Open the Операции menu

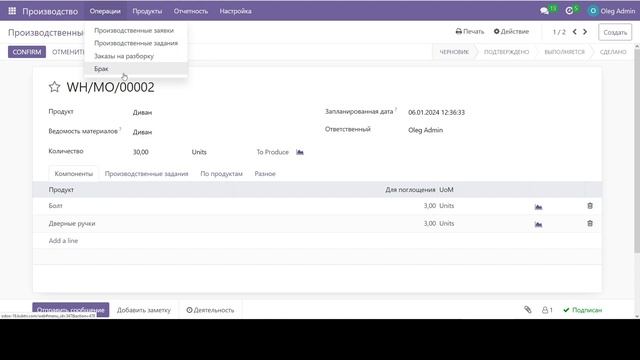(105, 11)
